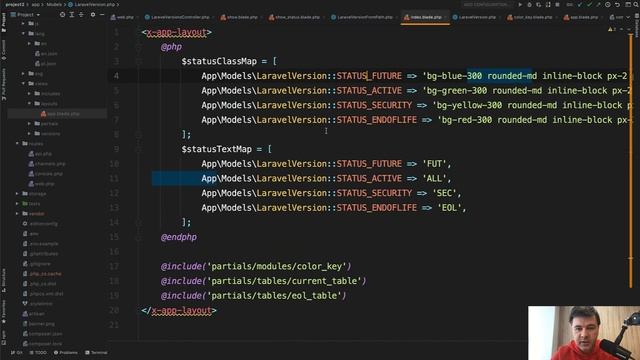Switch to LaravelVersionsController.php tab
Image resolution: width=640 pixels, height=360 pixels.
[177, 17]
